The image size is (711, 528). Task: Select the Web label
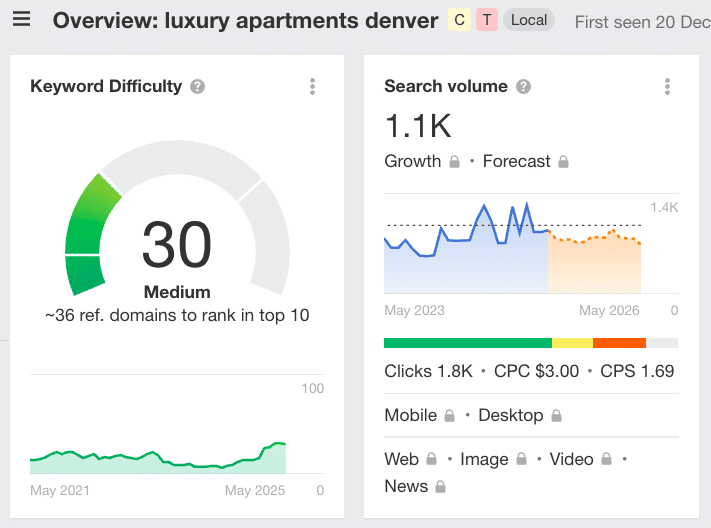(402, 459)
